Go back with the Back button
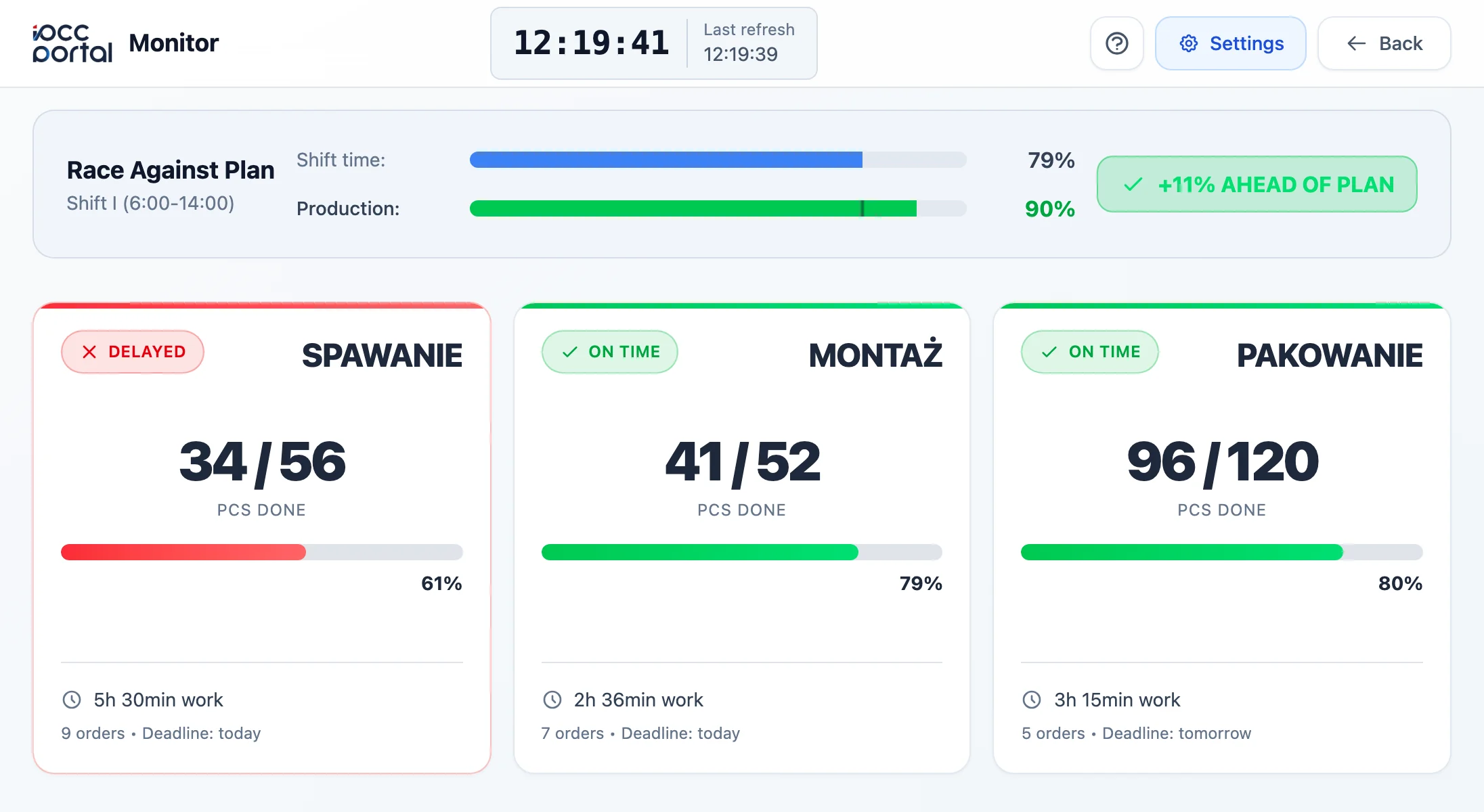 [1384, 43]
